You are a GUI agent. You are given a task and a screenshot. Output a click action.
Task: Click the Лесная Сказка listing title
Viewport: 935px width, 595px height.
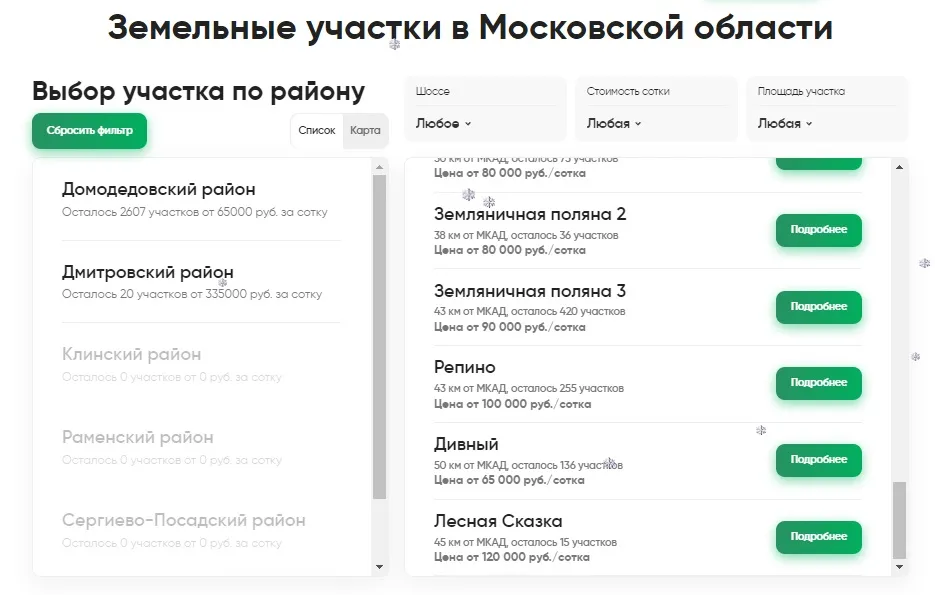pyautogui.click(x=498, y=521)
